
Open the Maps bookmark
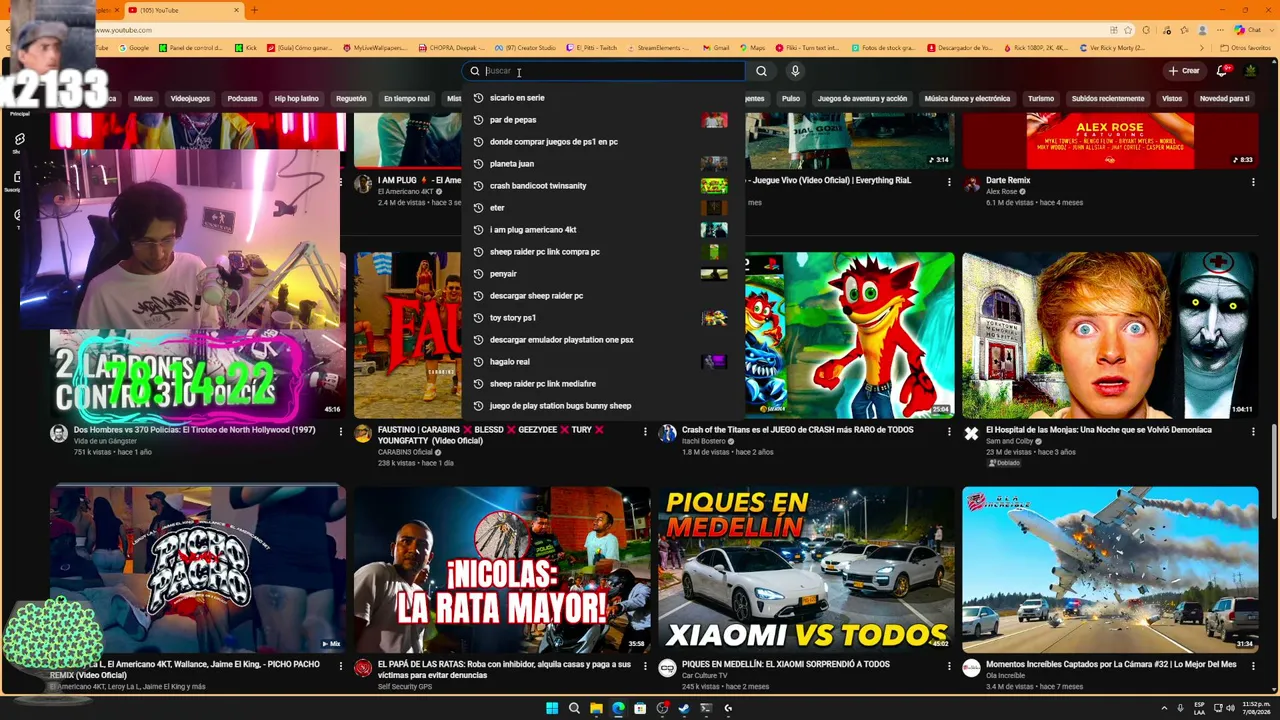pos(752,48)
